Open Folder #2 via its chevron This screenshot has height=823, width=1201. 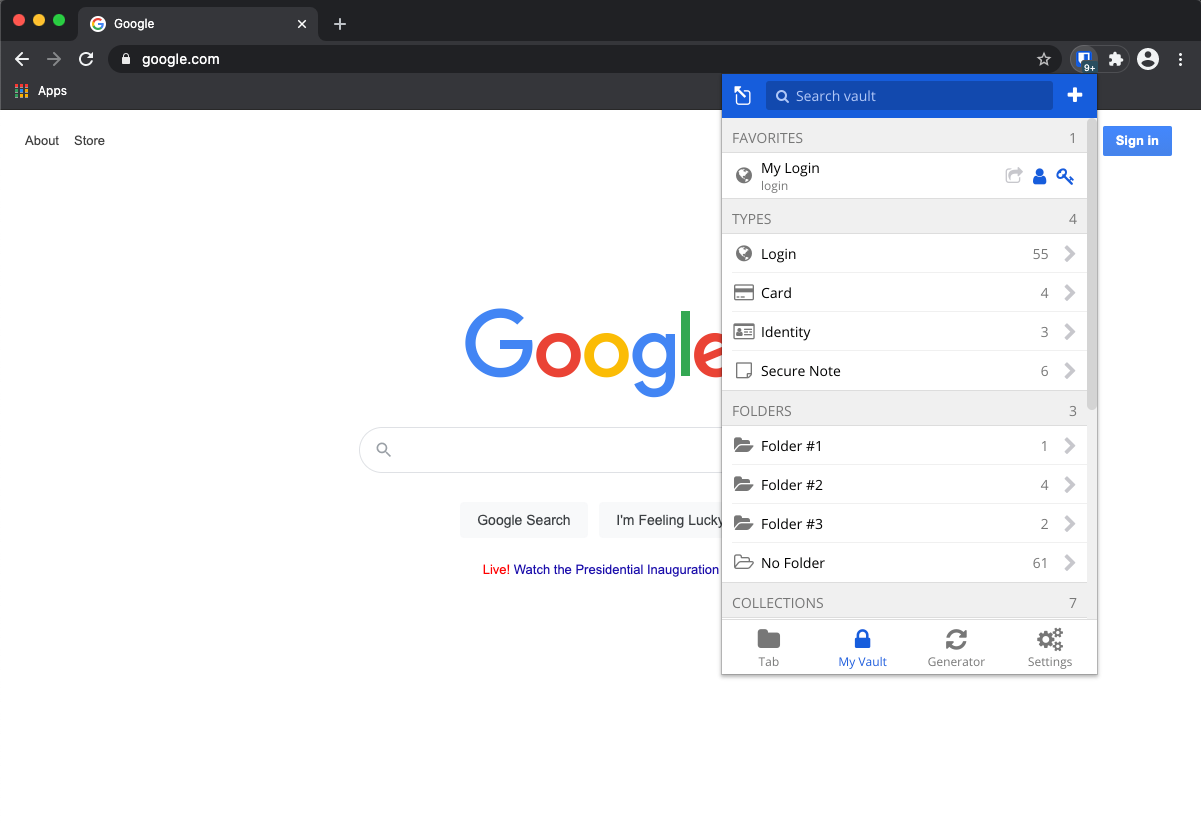1069,485
